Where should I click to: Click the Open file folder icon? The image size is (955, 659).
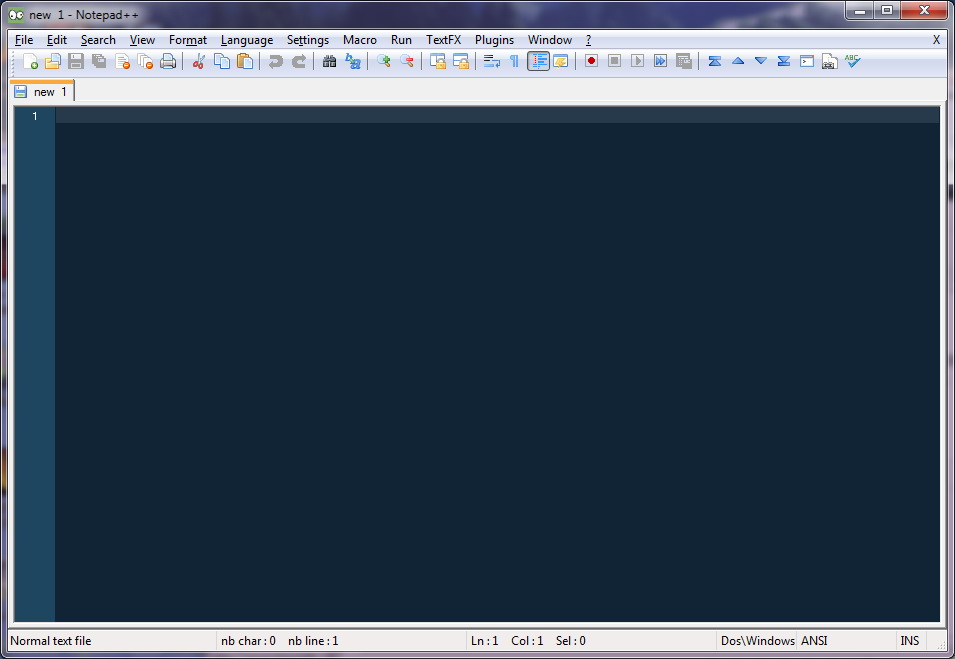[x=53, y=61]
